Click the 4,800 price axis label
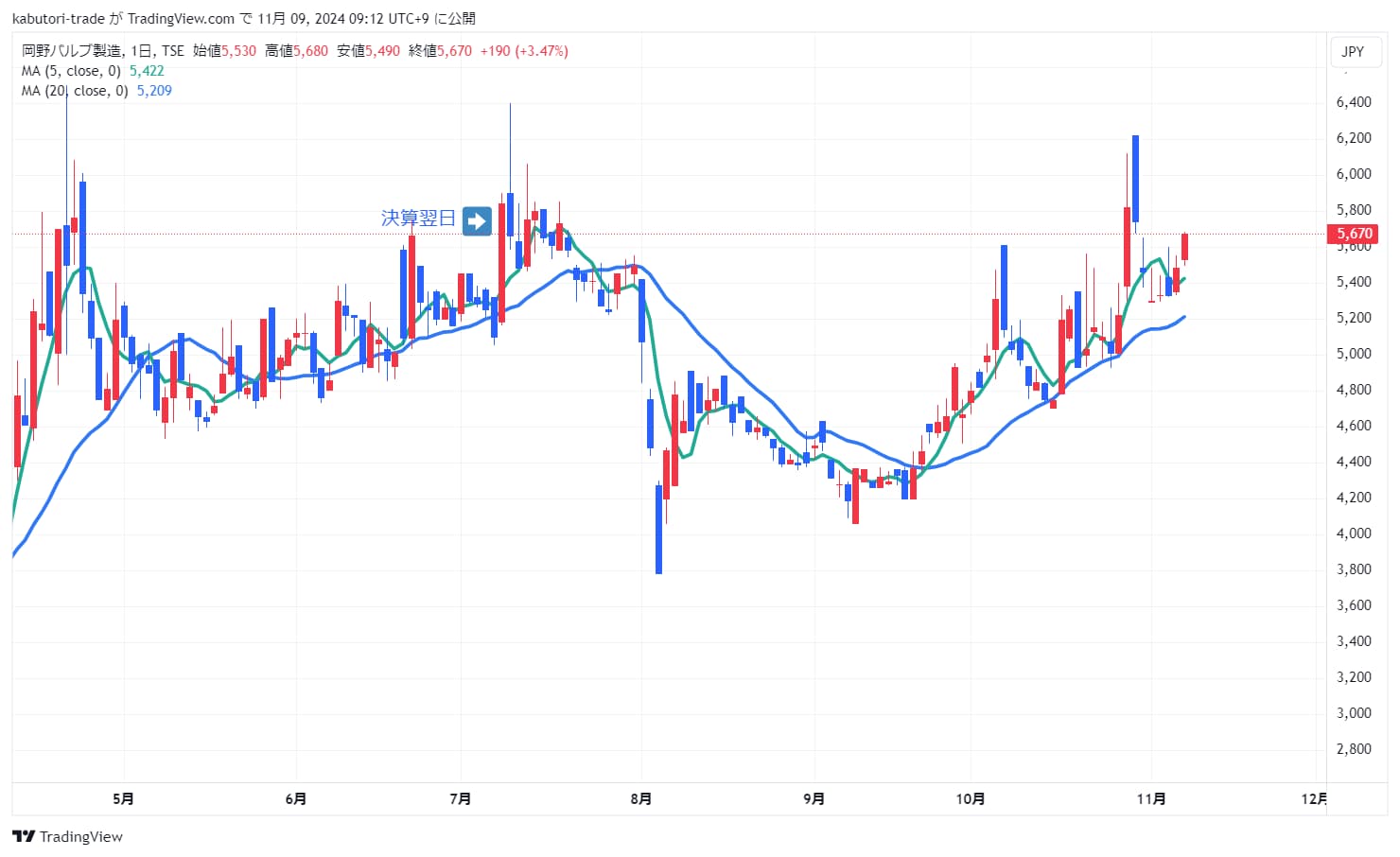 (x=1354, y=390)
